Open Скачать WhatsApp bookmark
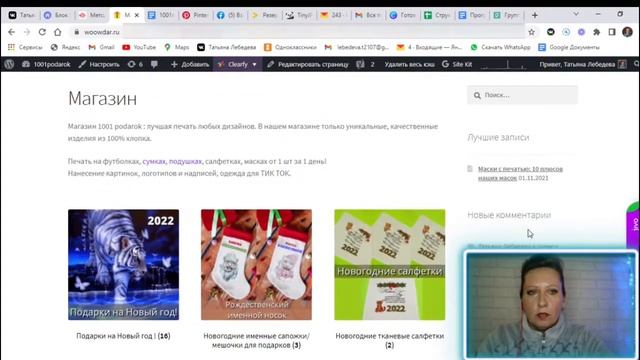 (x=500, y=47)
